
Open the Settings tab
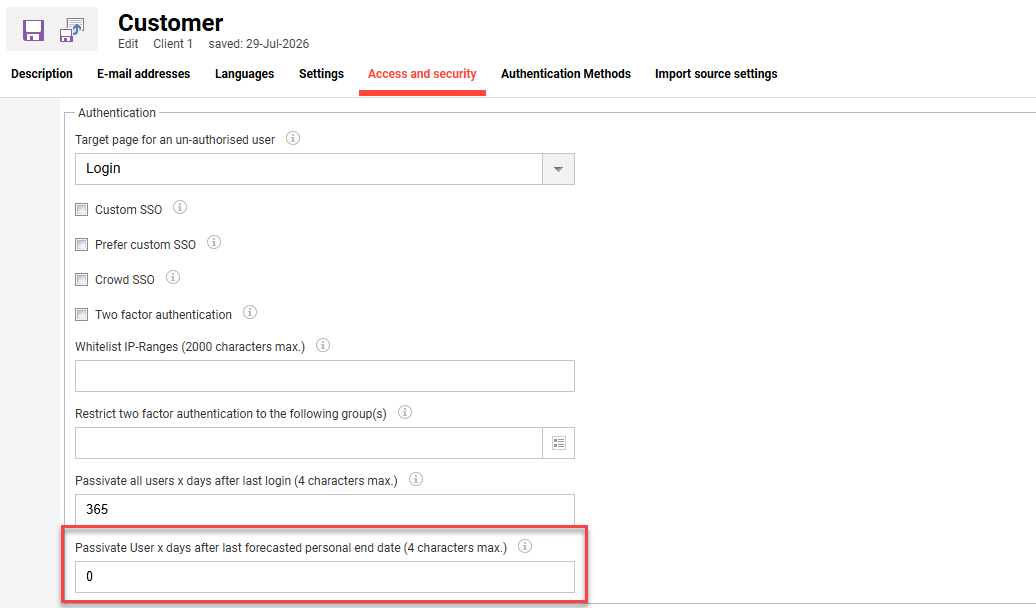coord(321,74)
